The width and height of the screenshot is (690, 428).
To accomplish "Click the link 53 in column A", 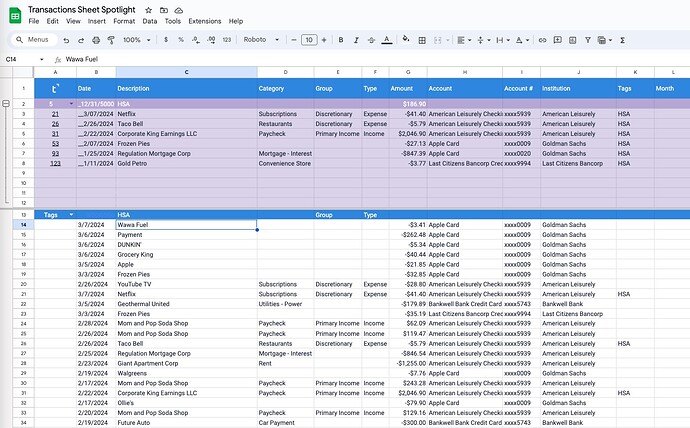I will pos(55,144).
